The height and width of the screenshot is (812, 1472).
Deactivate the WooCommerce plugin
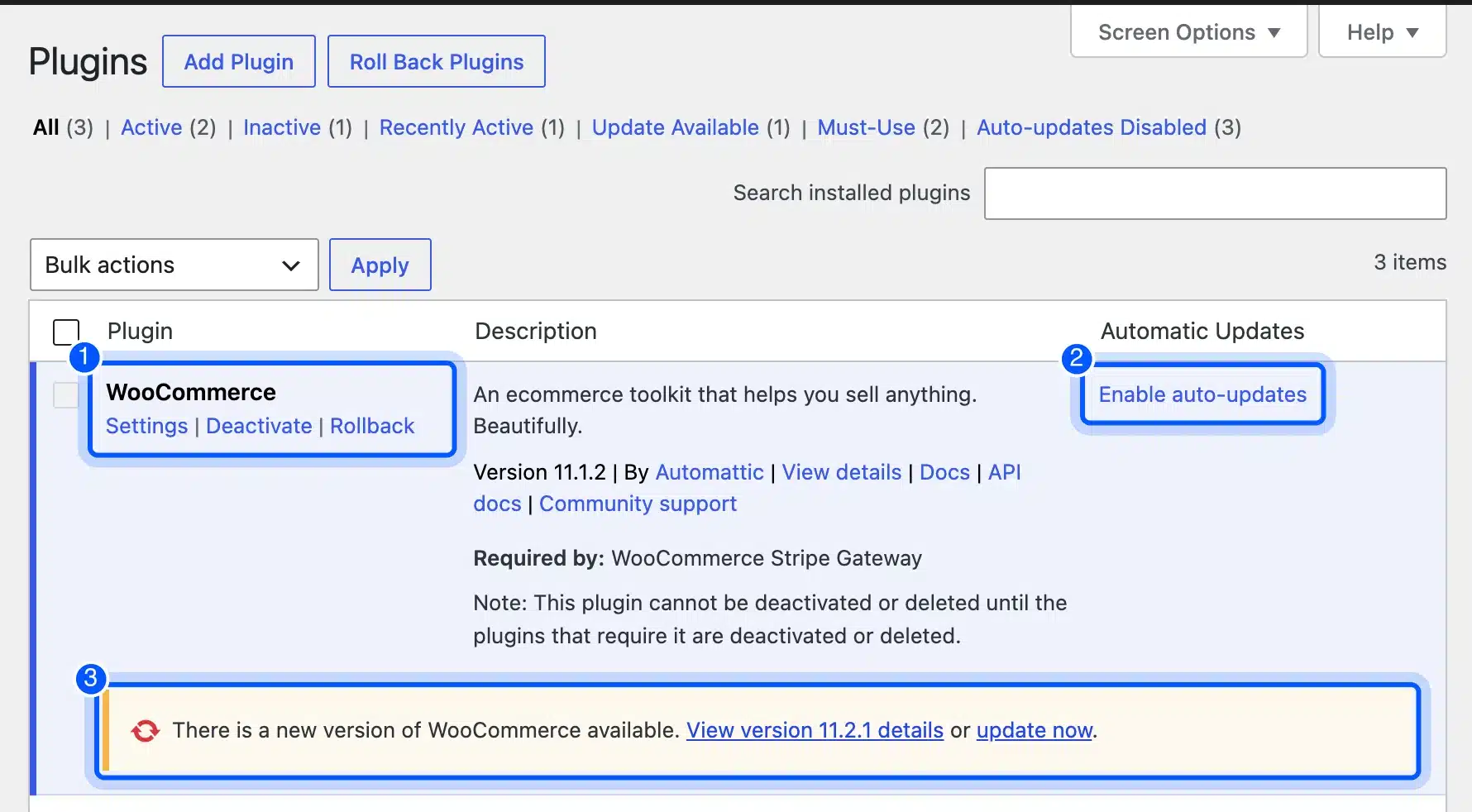pos(259,426)
